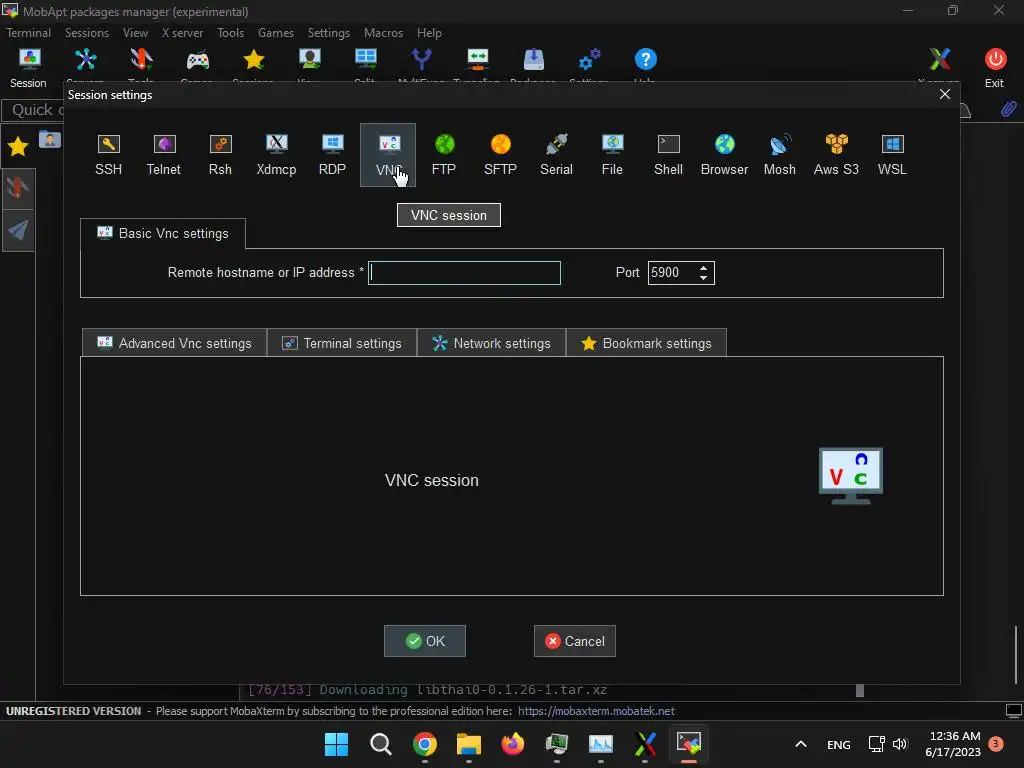This screenshot has width=1024, height=768.
Task: Open Google Chrome from the taskbar
Action: tap(424, 744)
